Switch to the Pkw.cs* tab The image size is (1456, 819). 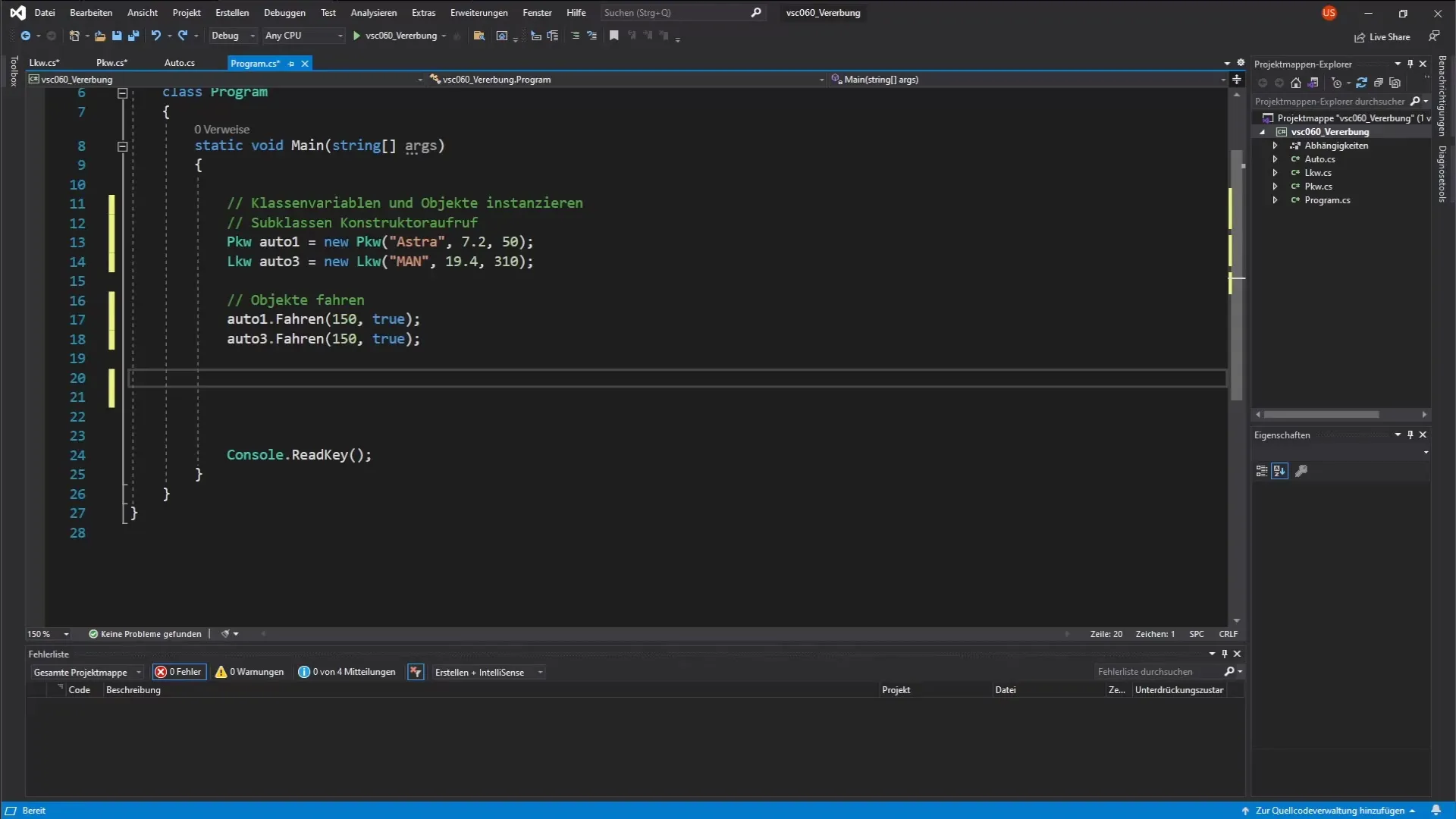[x=111, y=63]
